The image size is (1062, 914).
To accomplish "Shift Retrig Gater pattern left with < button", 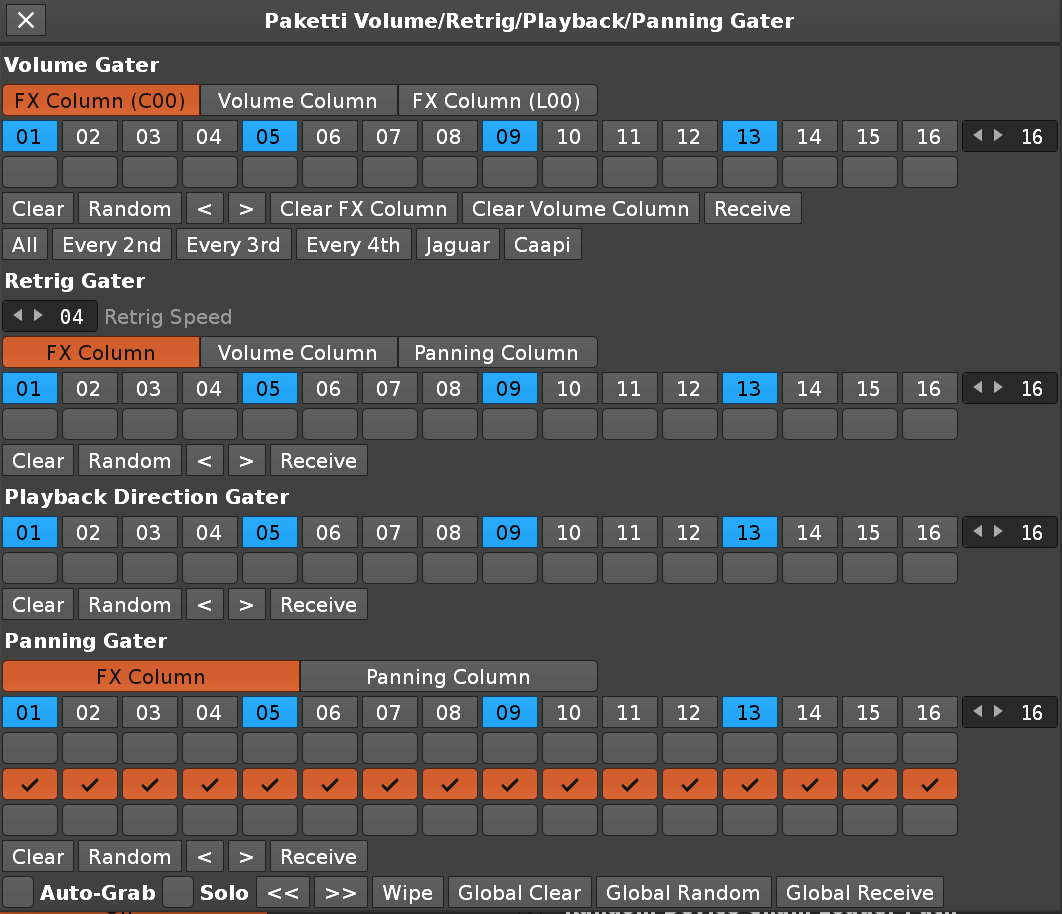I will click(204, 461).
